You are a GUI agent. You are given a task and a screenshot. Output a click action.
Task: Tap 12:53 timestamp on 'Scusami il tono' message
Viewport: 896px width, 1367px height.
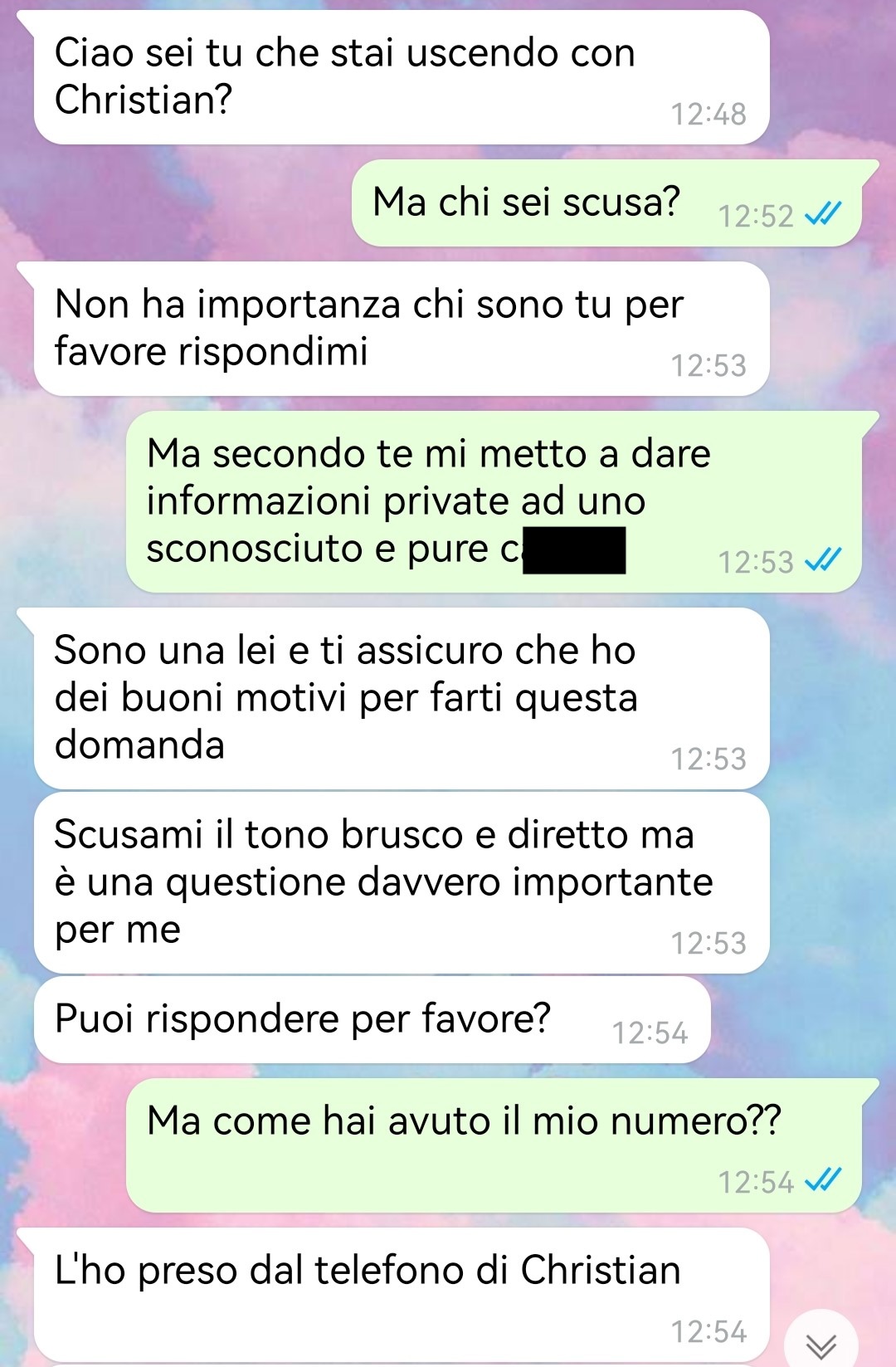click(709, 944)
